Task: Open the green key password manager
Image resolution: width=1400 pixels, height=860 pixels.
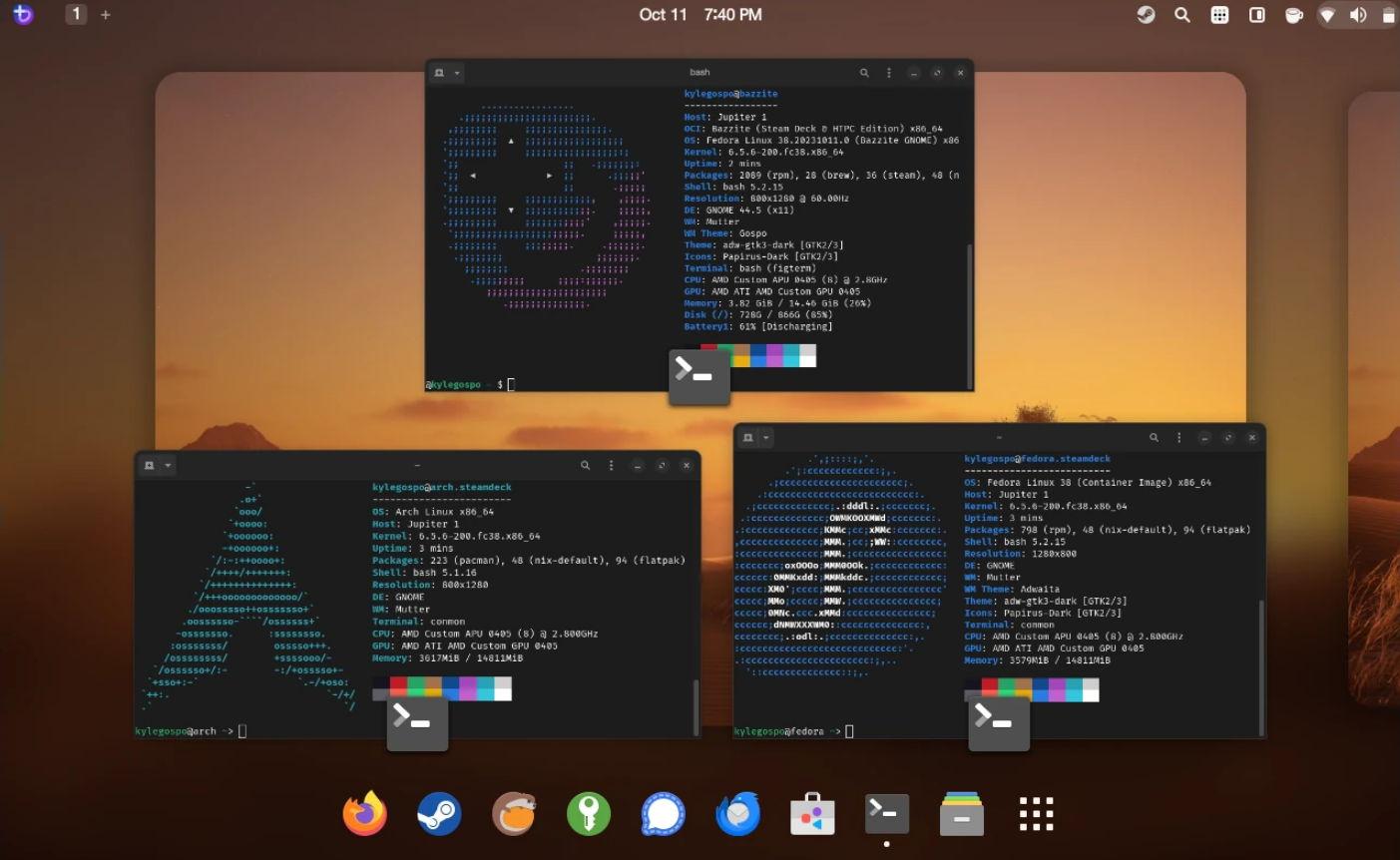Action: point(589,814)
